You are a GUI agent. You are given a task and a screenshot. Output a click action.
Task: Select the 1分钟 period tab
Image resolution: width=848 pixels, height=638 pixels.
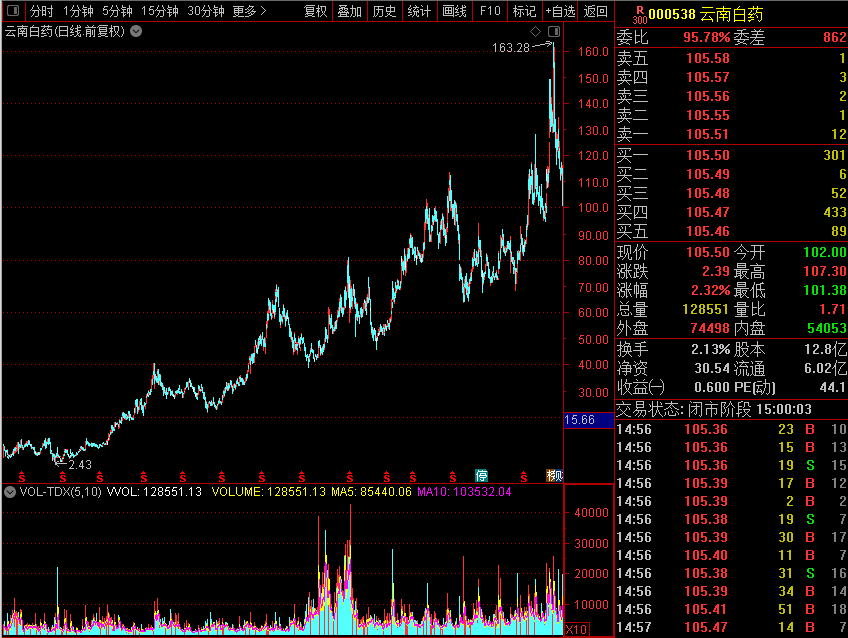point(78,11)
